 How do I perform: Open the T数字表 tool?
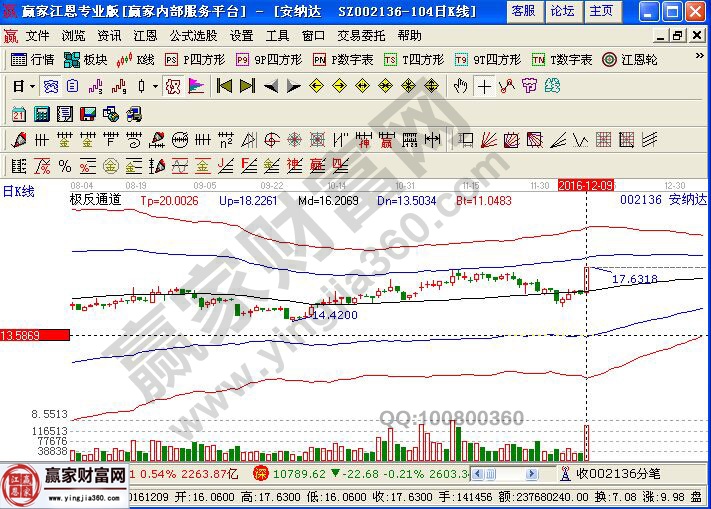click(562, 59)
